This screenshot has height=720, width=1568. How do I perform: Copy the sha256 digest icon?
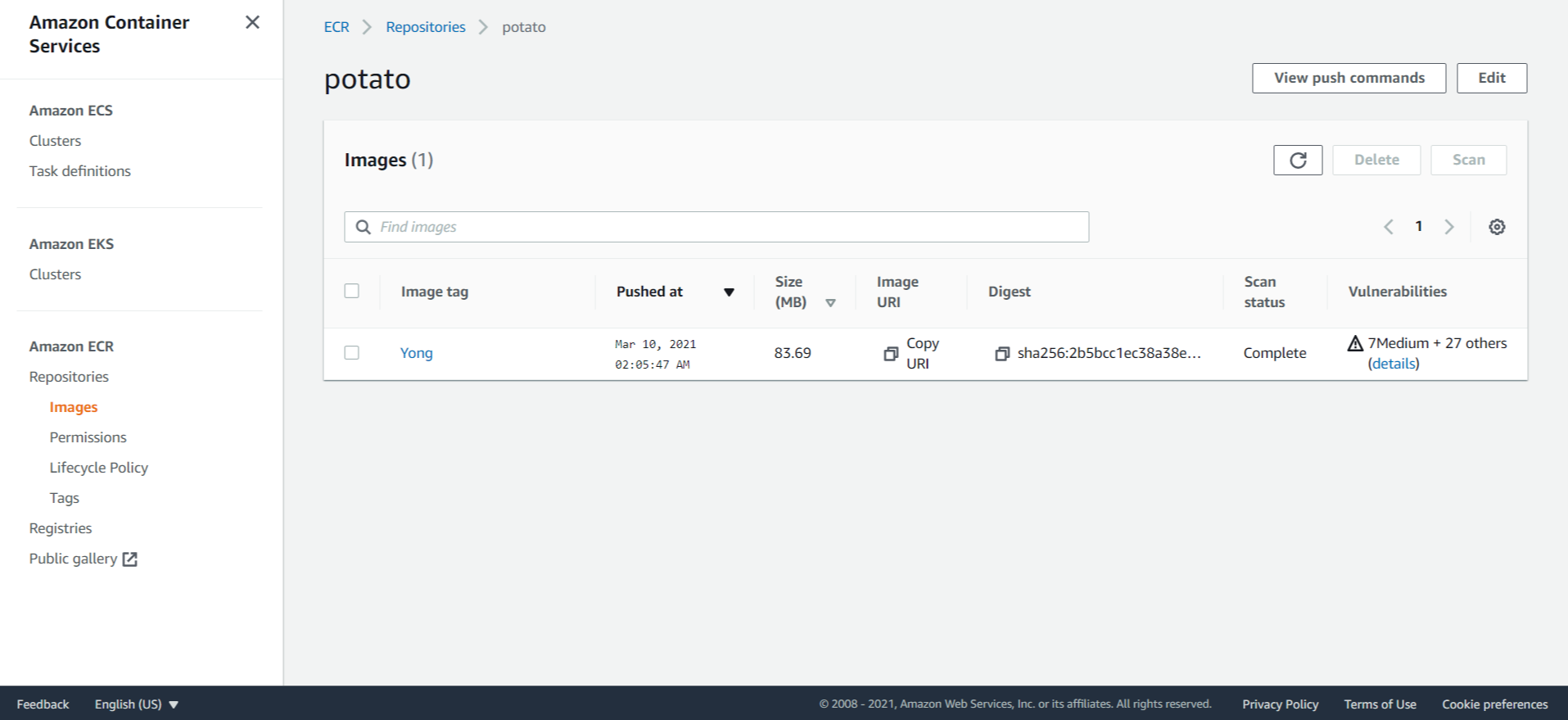(x=1002, y=354)
